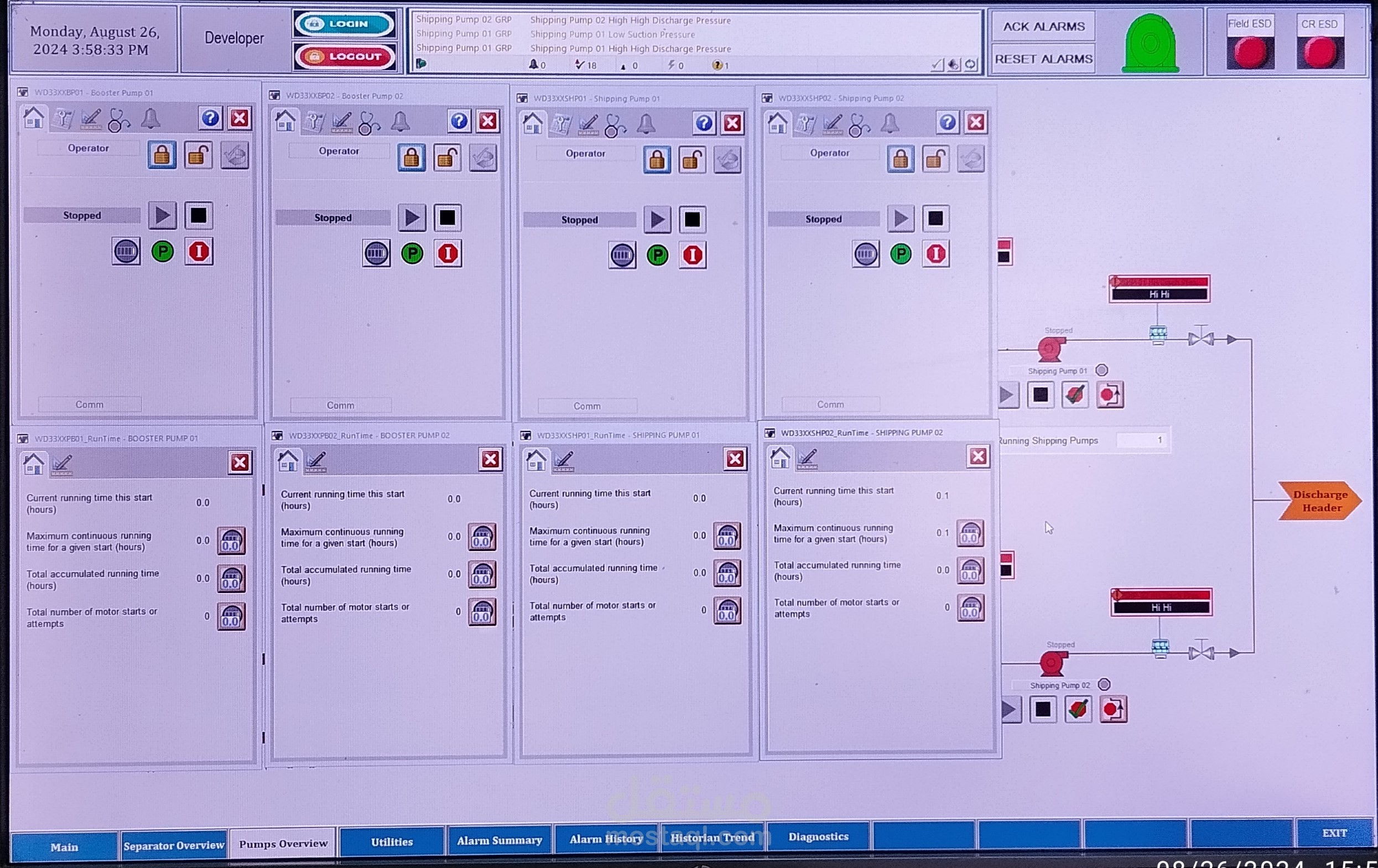This screenshot has width=1378, height=868.
Task: Open the Separator Overview tab
Action: 174,845
